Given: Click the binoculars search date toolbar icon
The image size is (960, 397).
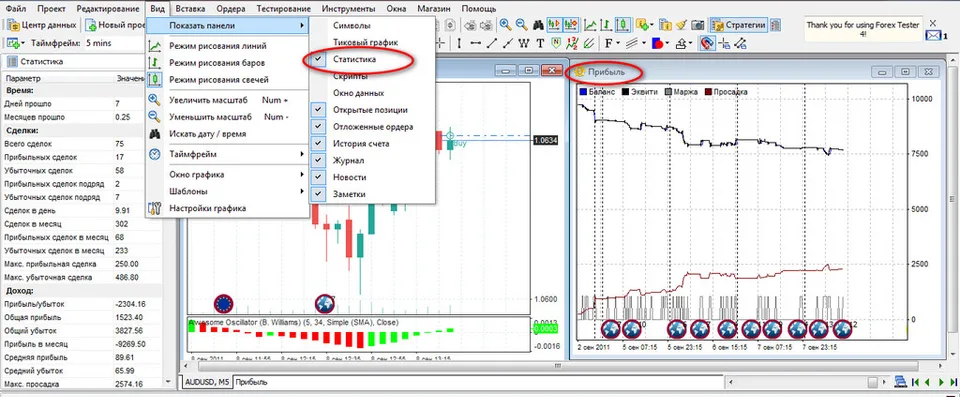Looking at the screenshot, I should (x=538, y=25).
